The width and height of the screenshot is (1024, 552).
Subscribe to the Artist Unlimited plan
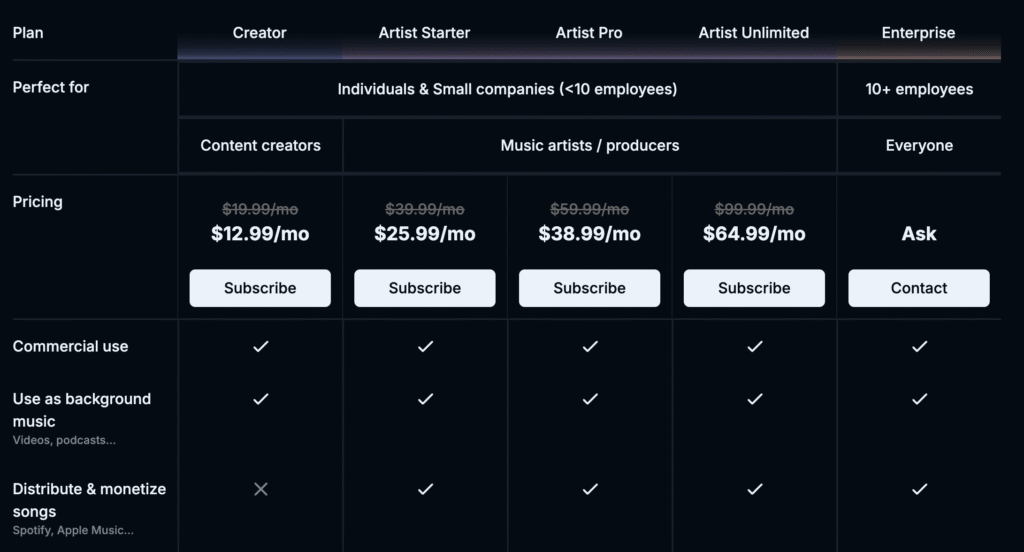tap(754, 288)
